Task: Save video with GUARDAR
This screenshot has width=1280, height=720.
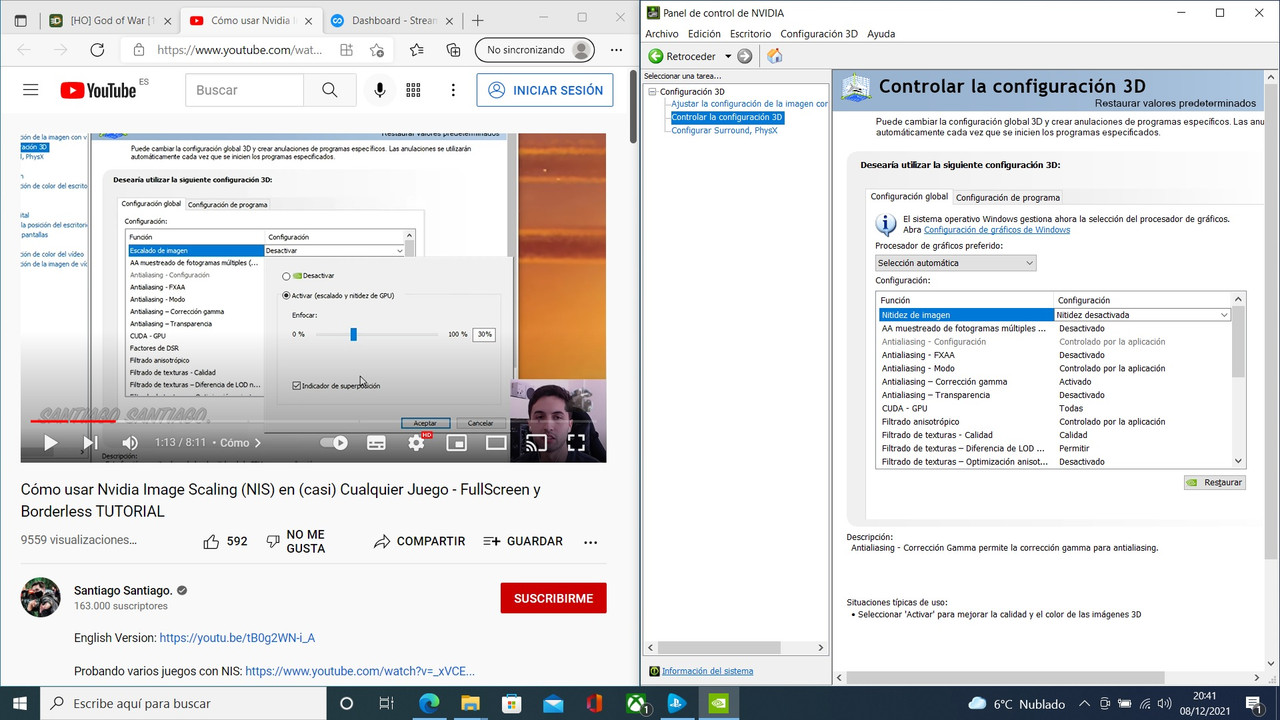Action: (523, 541)
